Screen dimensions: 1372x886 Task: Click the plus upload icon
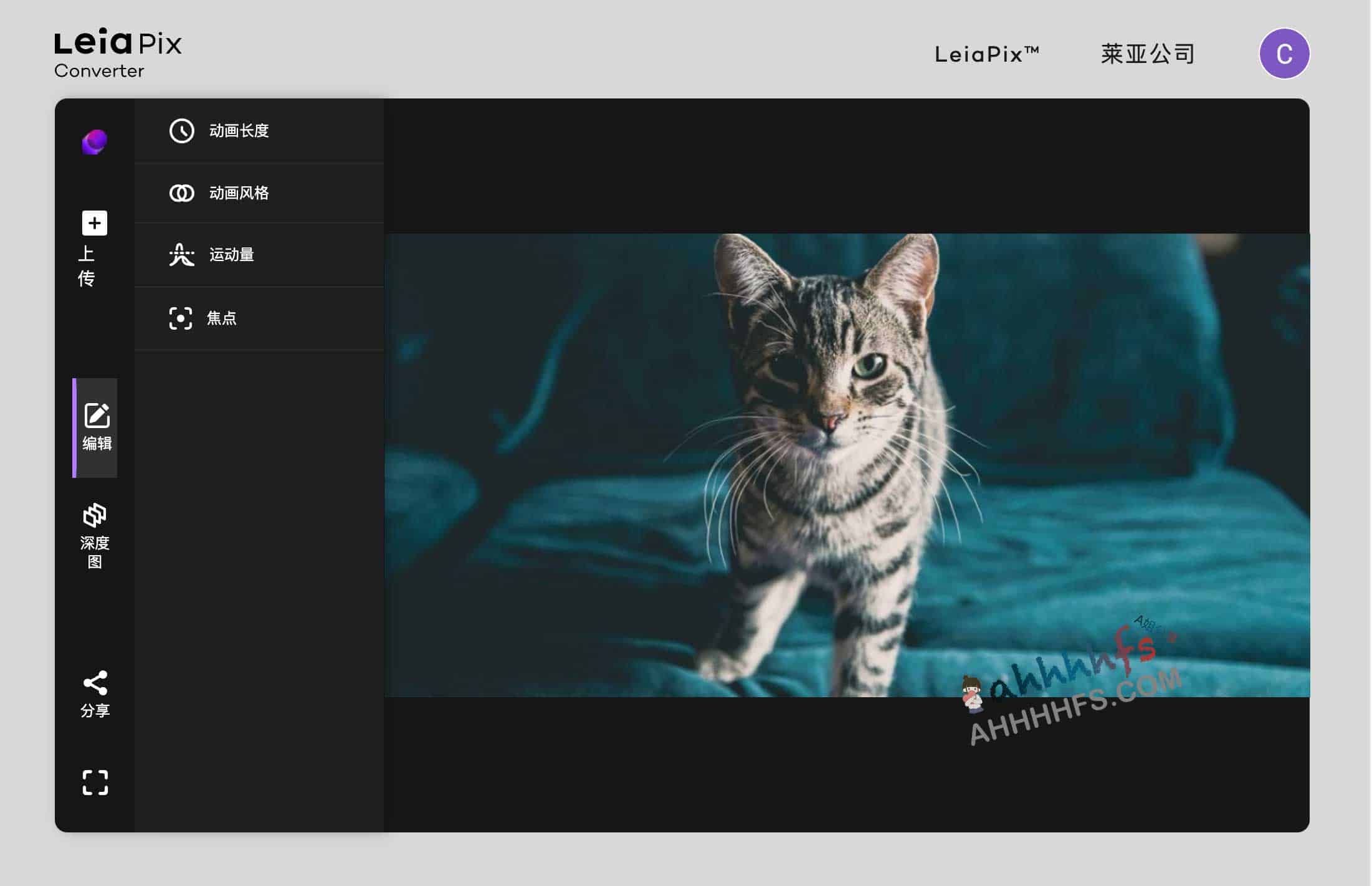click(95, 223)
